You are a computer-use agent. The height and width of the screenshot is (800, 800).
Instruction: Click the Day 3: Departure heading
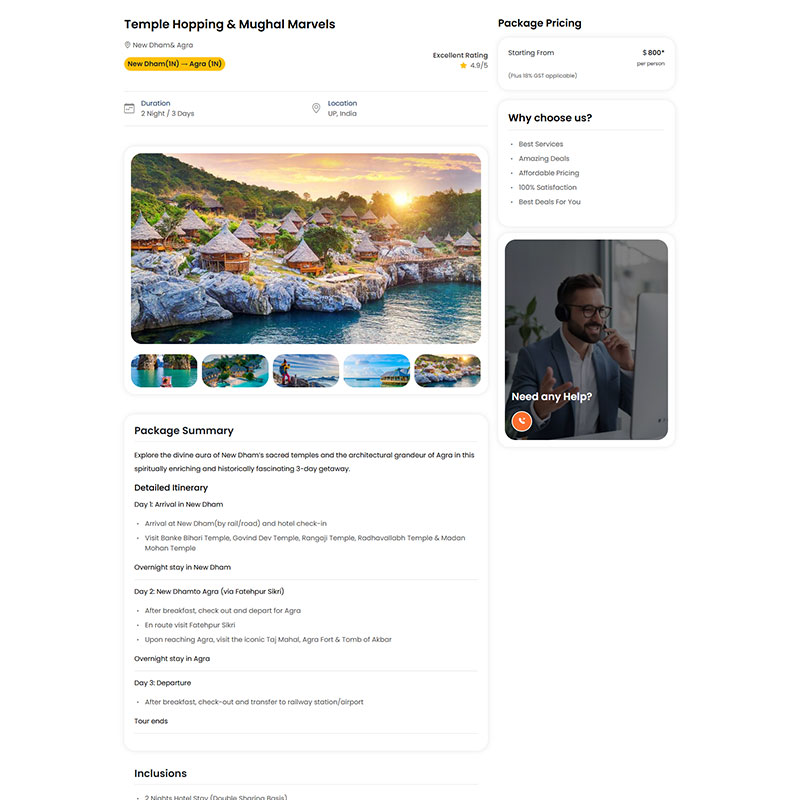(162, 683)
